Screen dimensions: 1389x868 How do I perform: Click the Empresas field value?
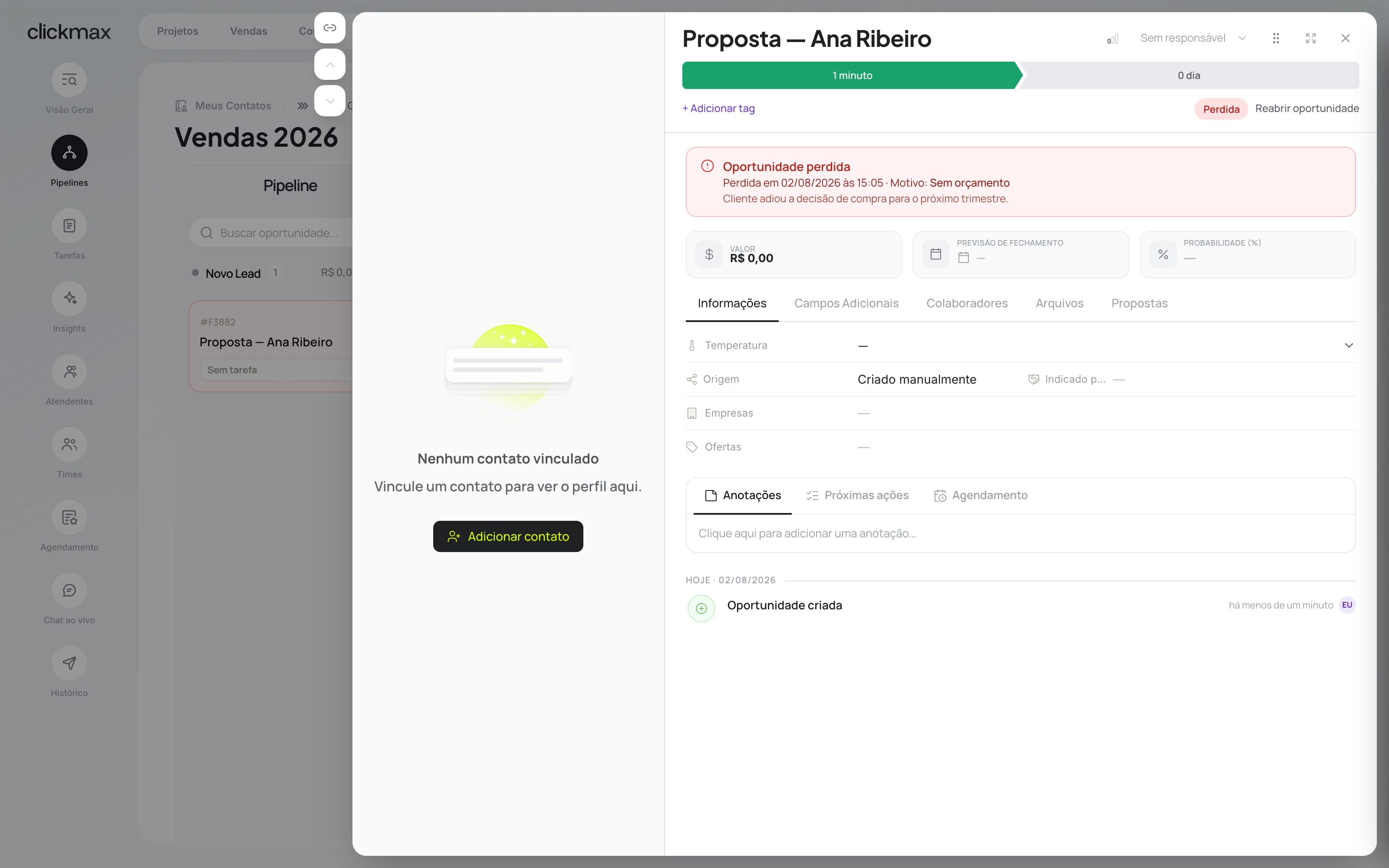tap(863, 413)
